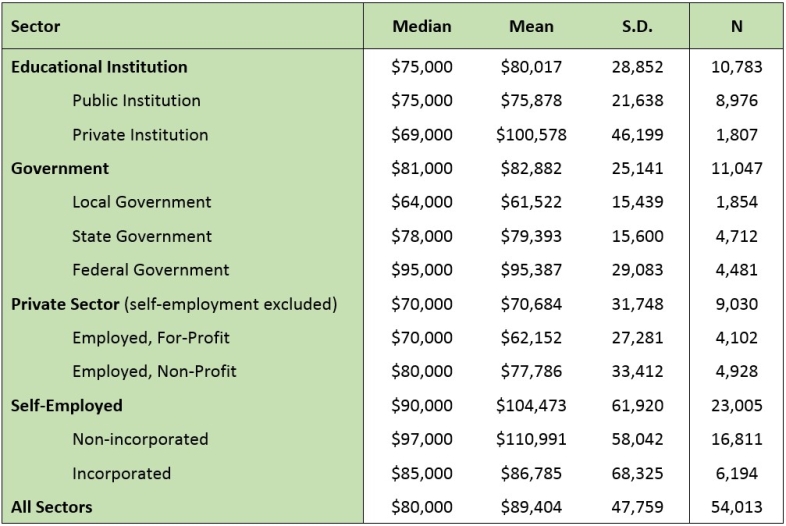Screen dimensions: 786x526
Task: Click the Non-incorporated row label
Action: point(140,439)
